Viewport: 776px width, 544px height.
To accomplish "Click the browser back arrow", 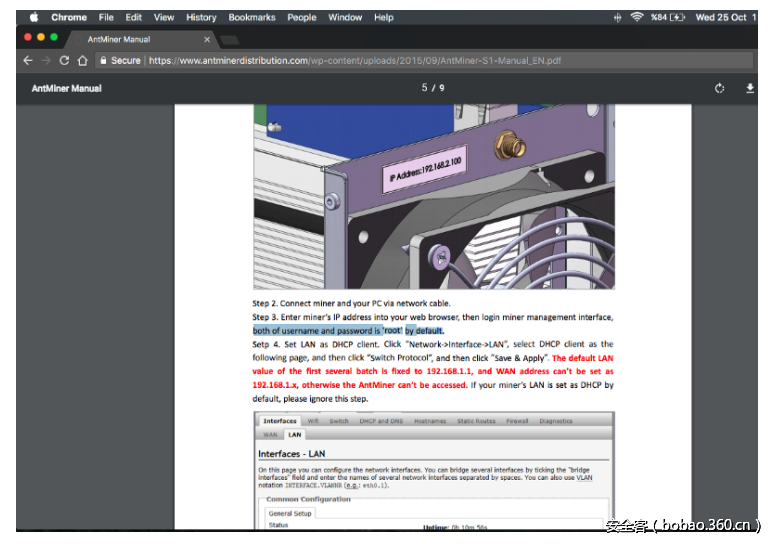I will pos(27,61).
